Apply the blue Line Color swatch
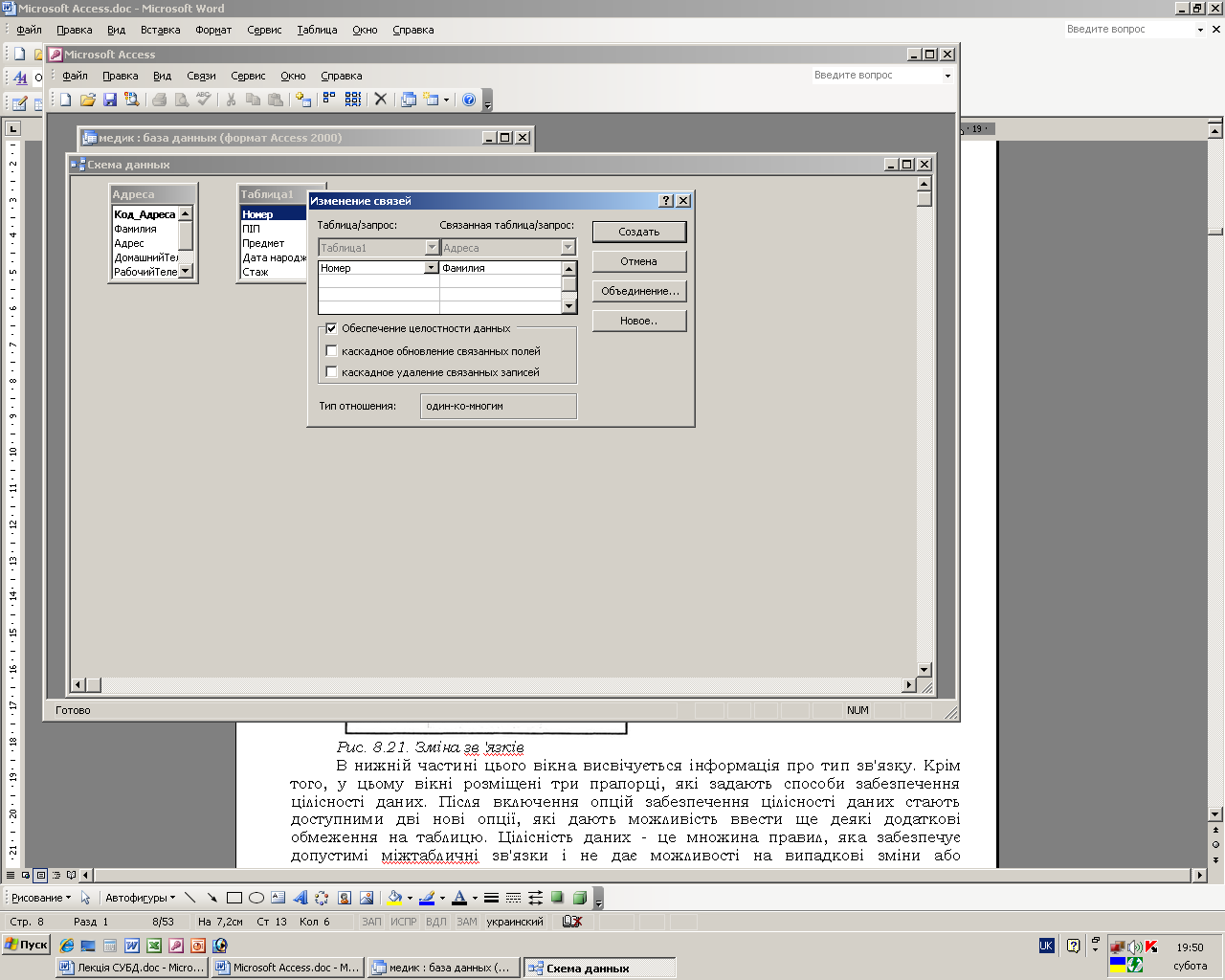1225x980 pixels. click(x=427, y=898)
